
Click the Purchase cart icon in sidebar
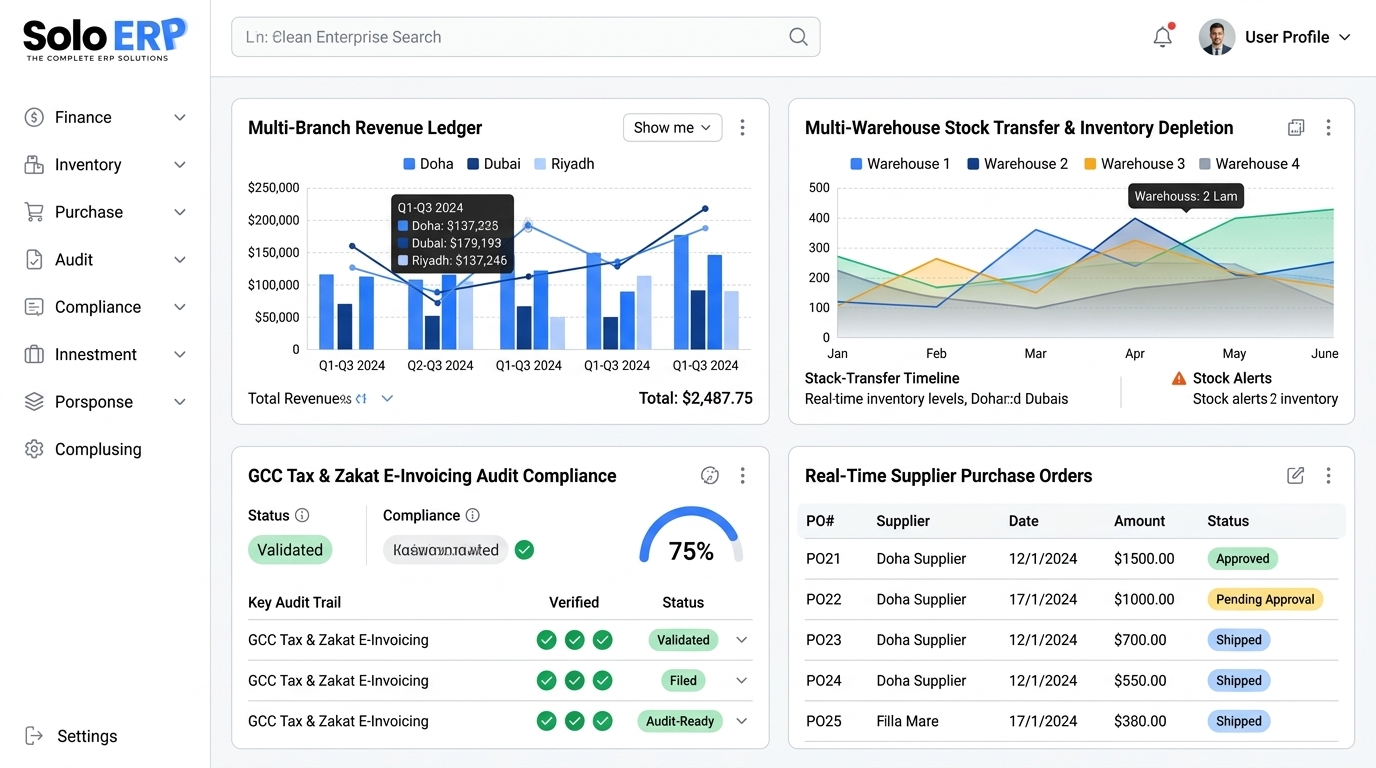pyautogui.click(x=34, y=212)
